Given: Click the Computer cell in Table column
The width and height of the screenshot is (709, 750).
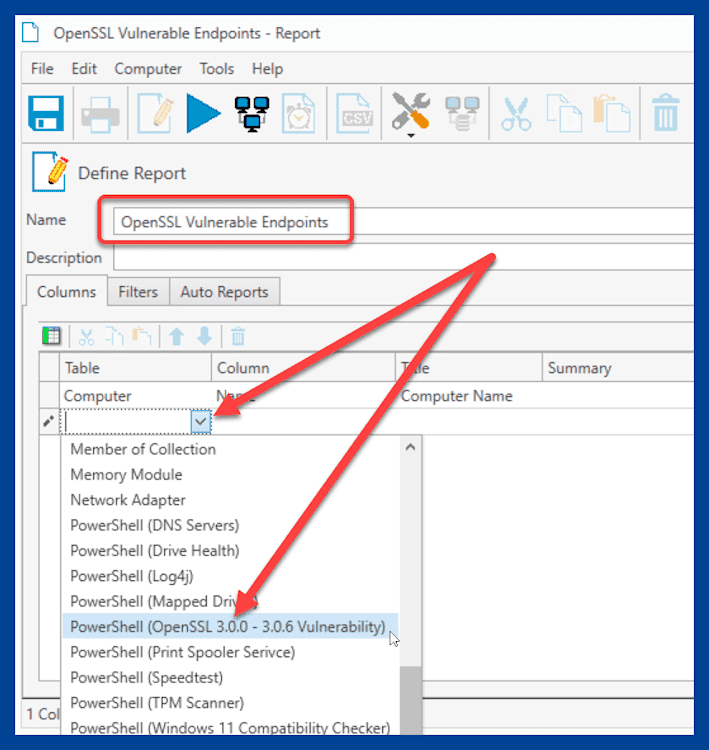Looking at the screenshot, I should [x=135, y=396].
